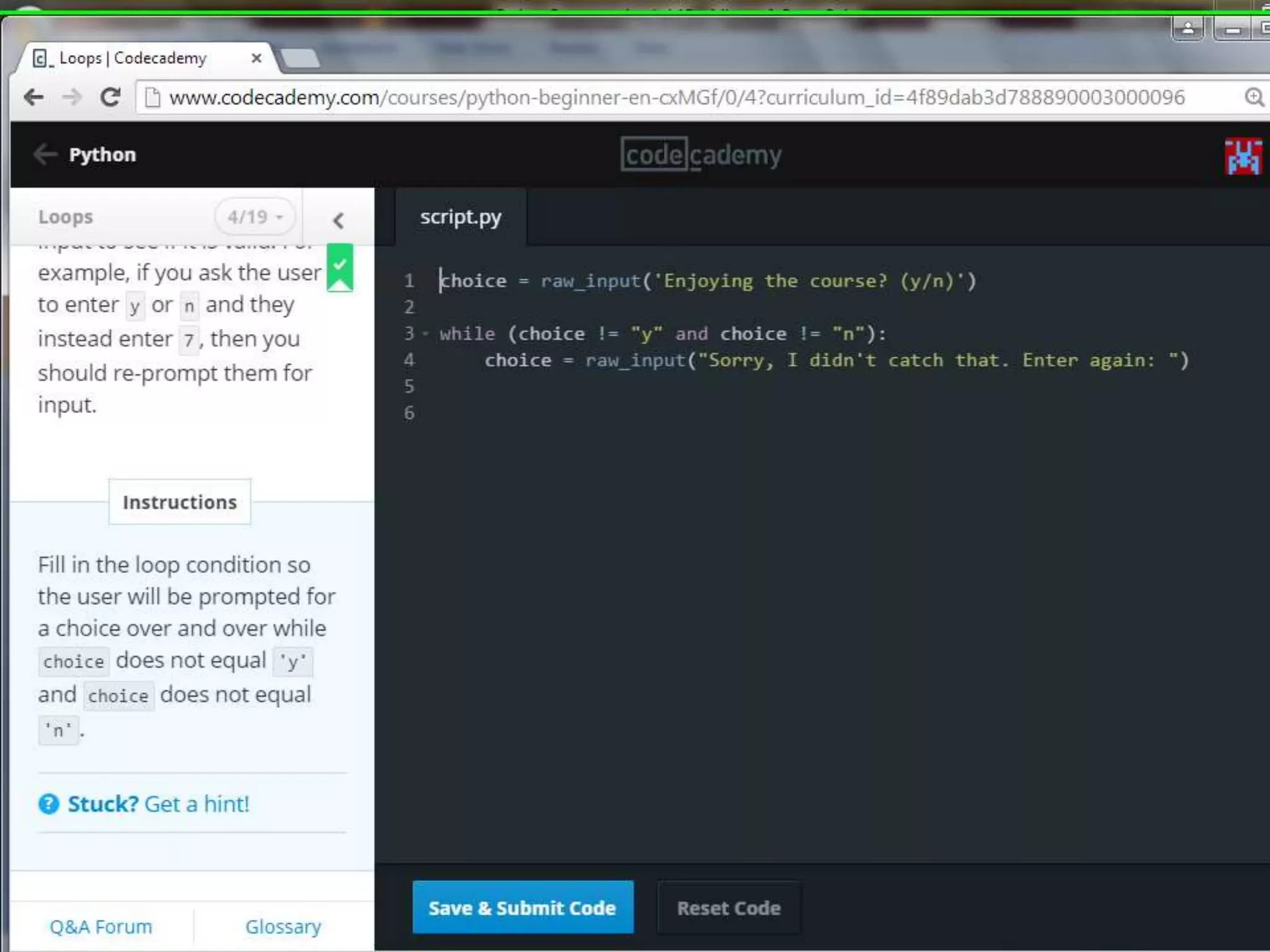1270x952 pixels.
Task: Open the Q&A Forum link
Action: pyautogui.click(x=100, y=927)
